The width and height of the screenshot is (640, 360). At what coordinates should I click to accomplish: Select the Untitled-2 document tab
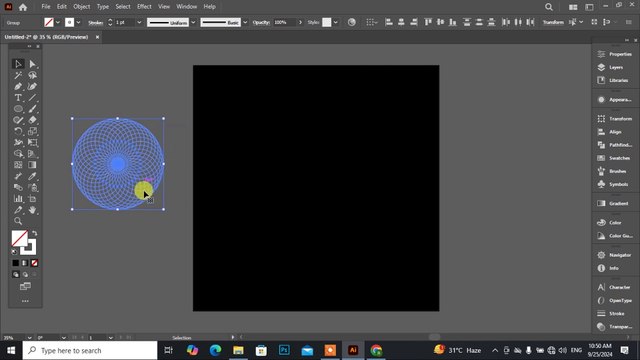tap(47, 37)
